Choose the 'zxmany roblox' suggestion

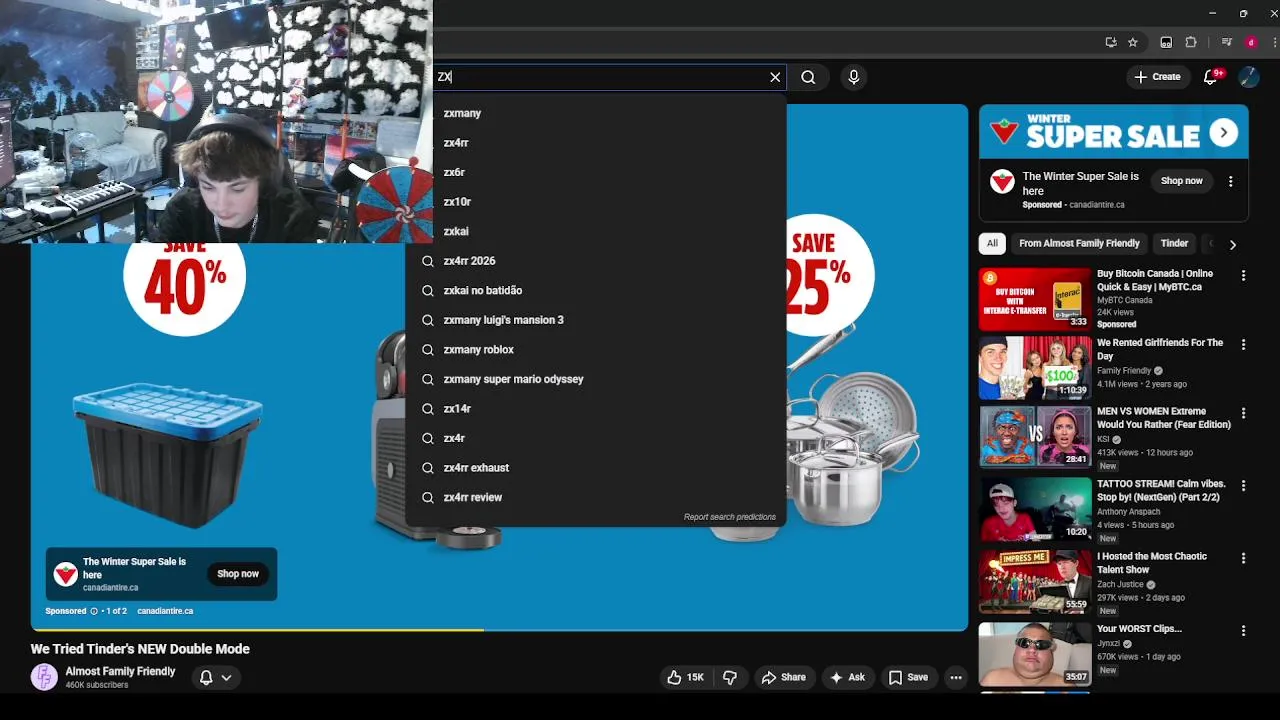point(596,349)
